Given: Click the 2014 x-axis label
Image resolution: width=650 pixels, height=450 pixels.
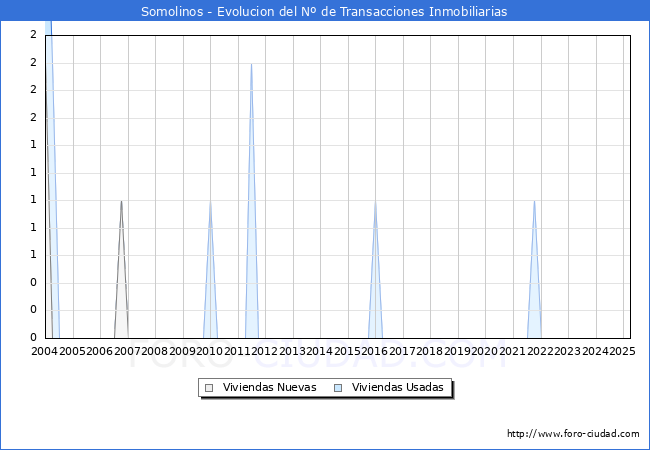Looking at the screenshot, I should point(319,351).
